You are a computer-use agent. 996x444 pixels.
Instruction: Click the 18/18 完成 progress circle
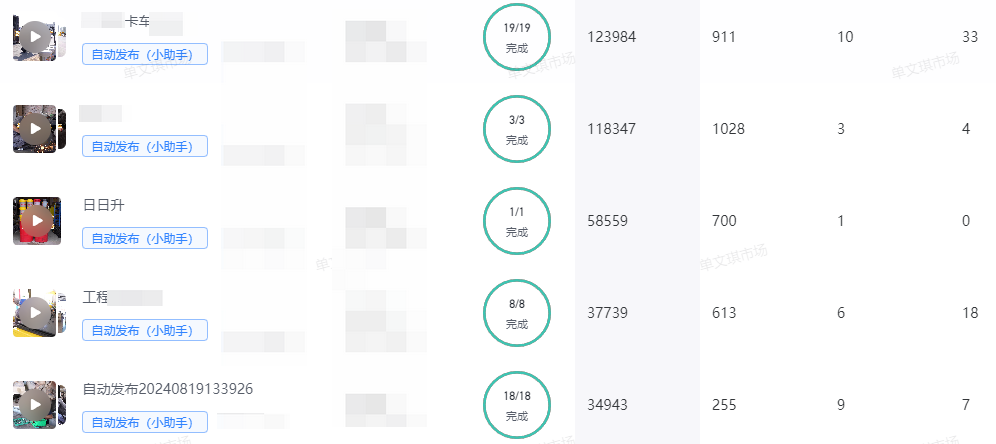[516, 405]
